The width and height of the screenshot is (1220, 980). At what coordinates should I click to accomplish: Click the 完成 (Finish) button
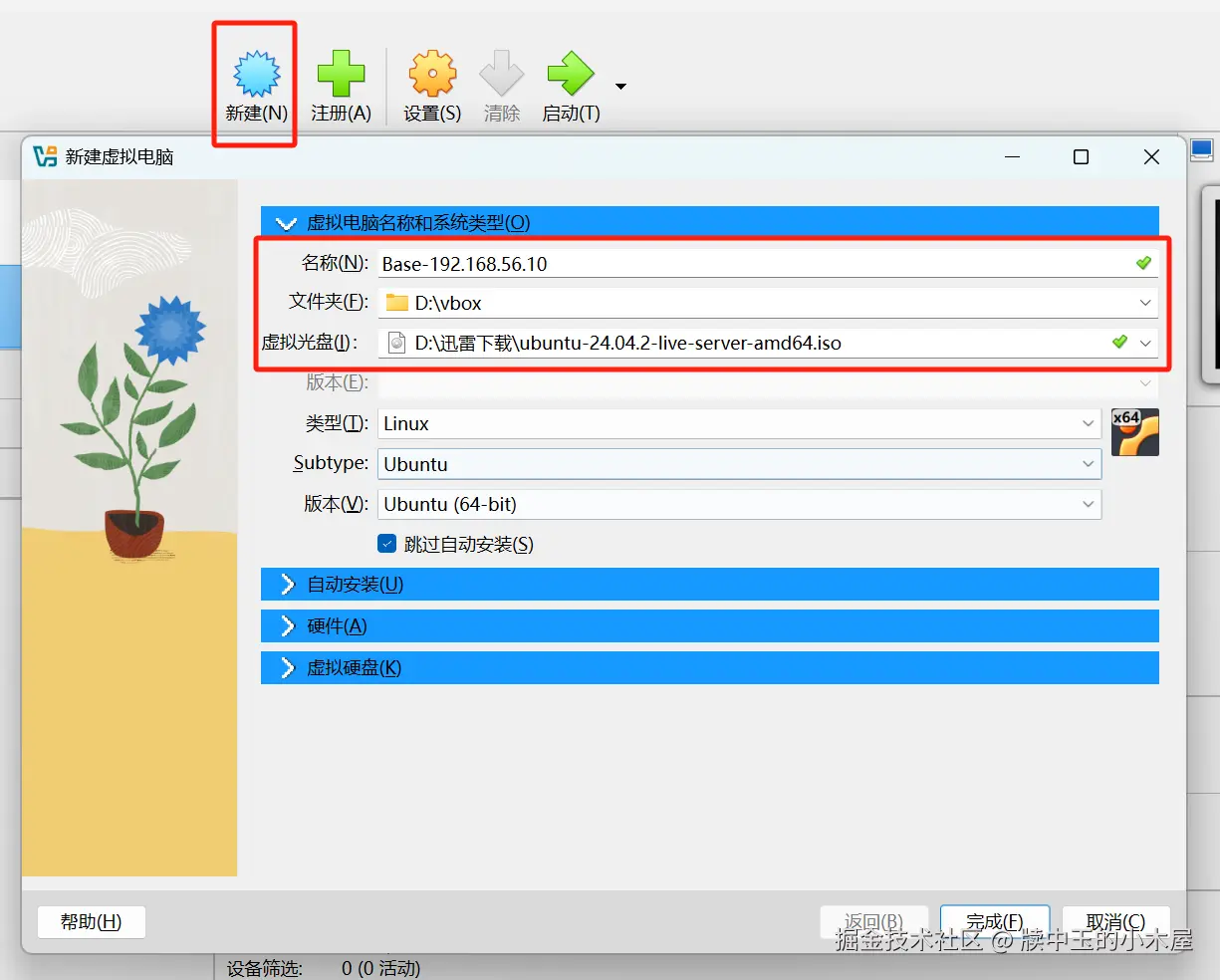click(x=994, y=921)
